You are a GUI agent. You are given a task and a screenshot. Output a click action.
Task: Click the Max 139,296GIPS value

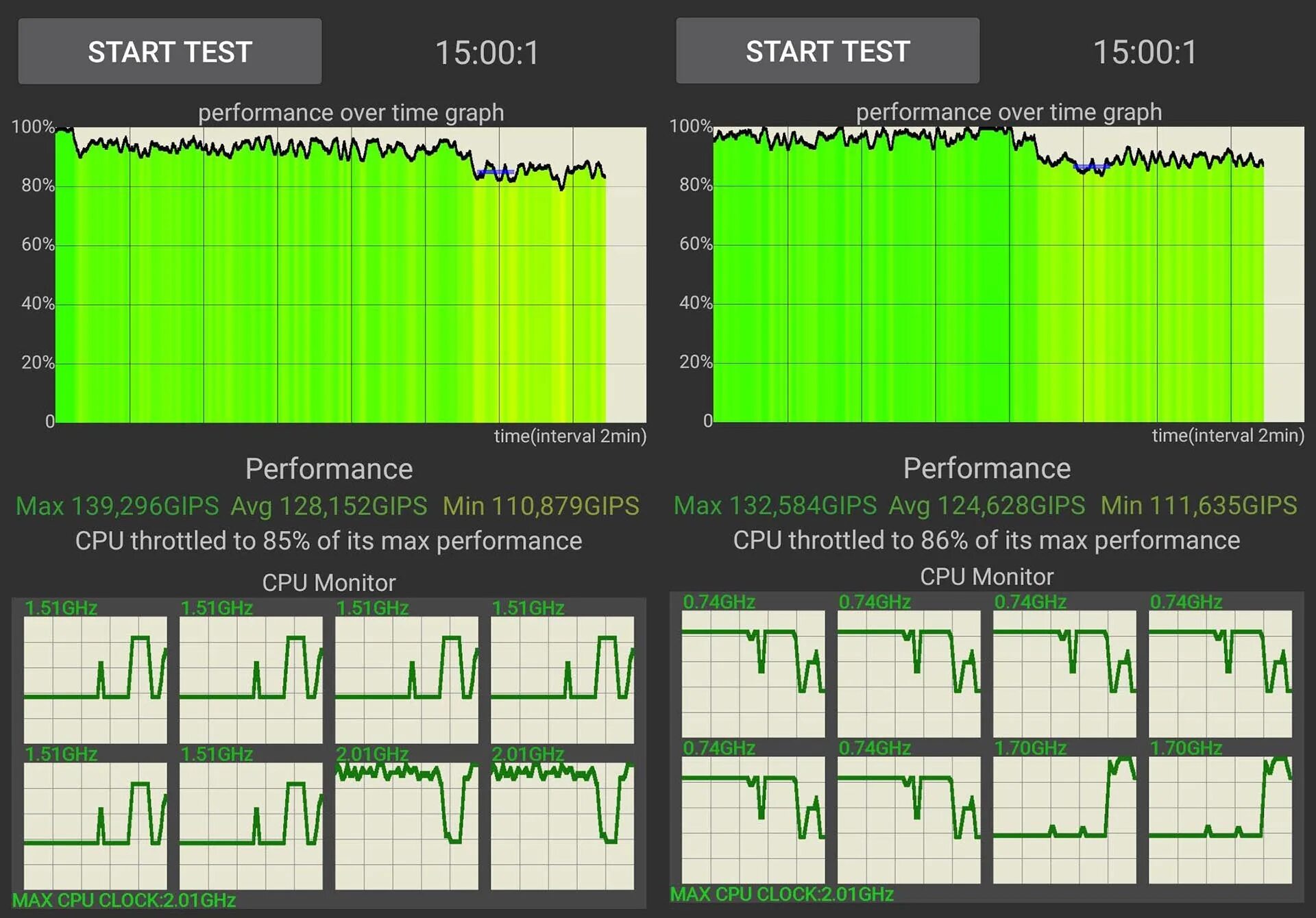point(117,506)
